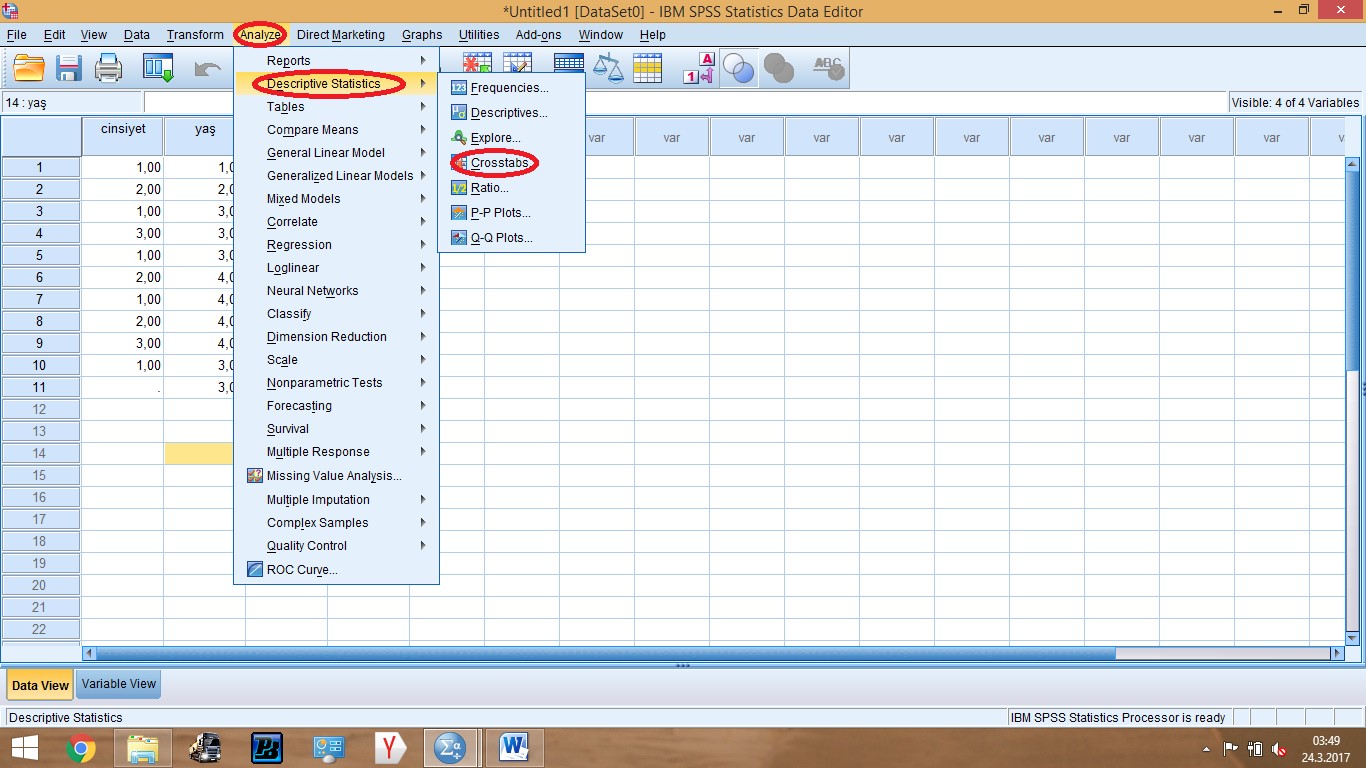Open the ROC Curve menu item

(x=336, y=570)
